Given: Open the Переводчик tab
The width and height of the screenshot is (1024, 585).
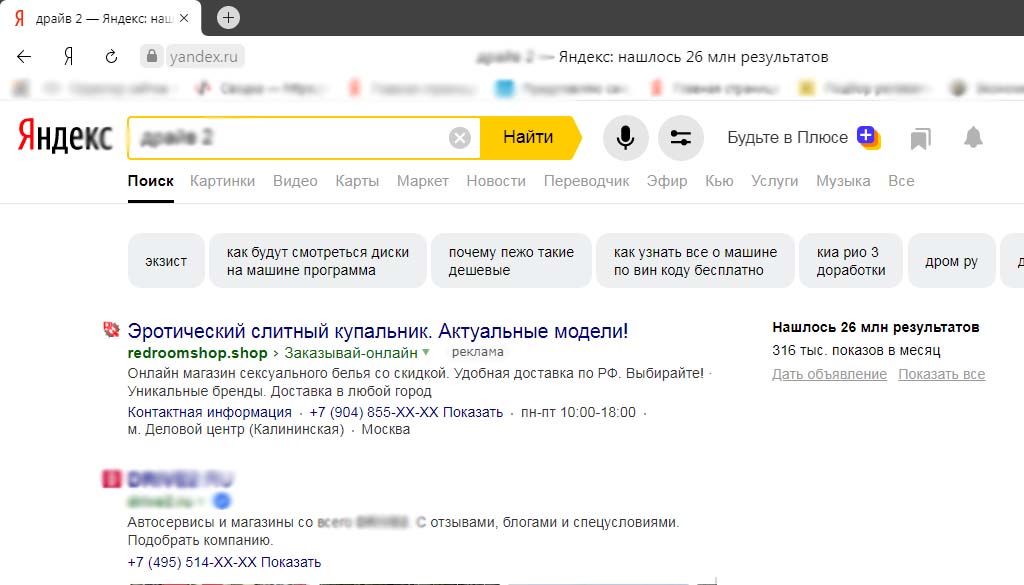Looking at the screenshot, I should point(586,181).
